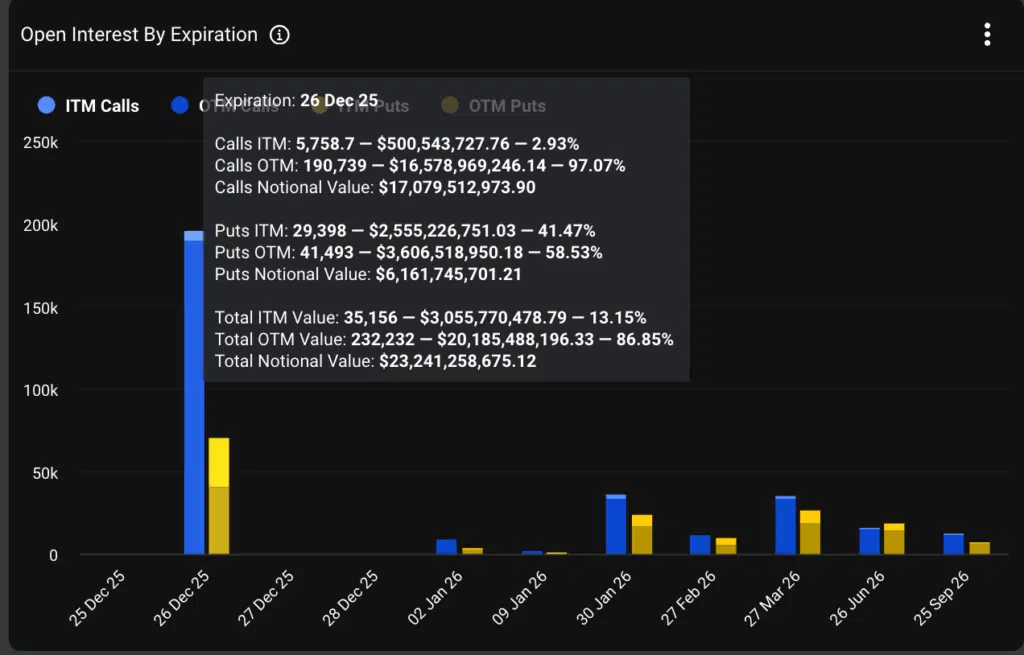Select the info circle beside the title
This screenshot has height=655, width=1024.
tap(280, 34)
